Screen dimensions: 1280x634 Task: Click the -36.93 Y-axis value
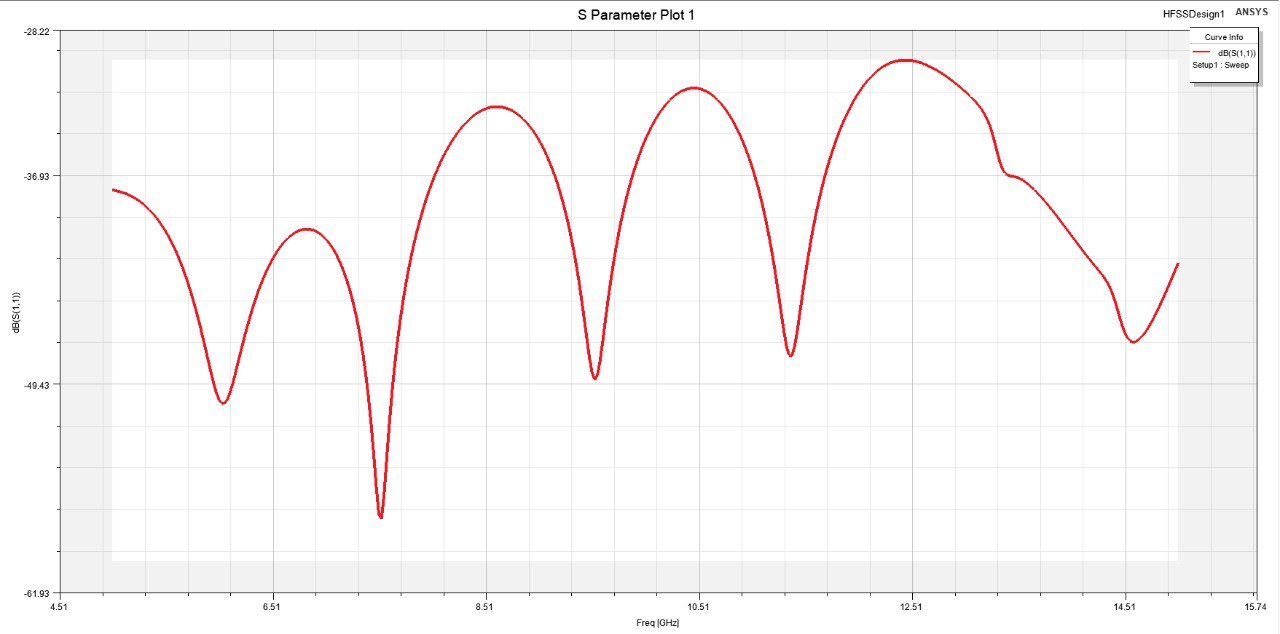(x=36, y=176)
